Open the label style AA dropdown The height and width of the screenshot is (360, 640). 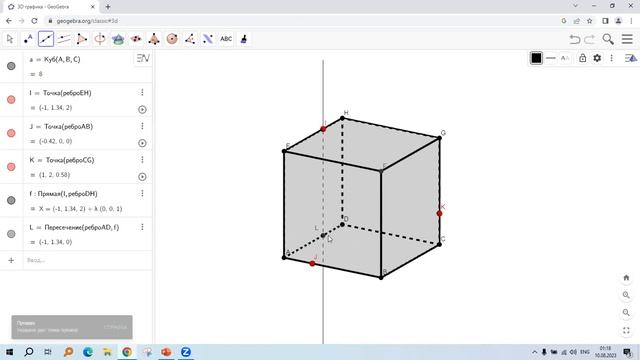click(565, 58)
